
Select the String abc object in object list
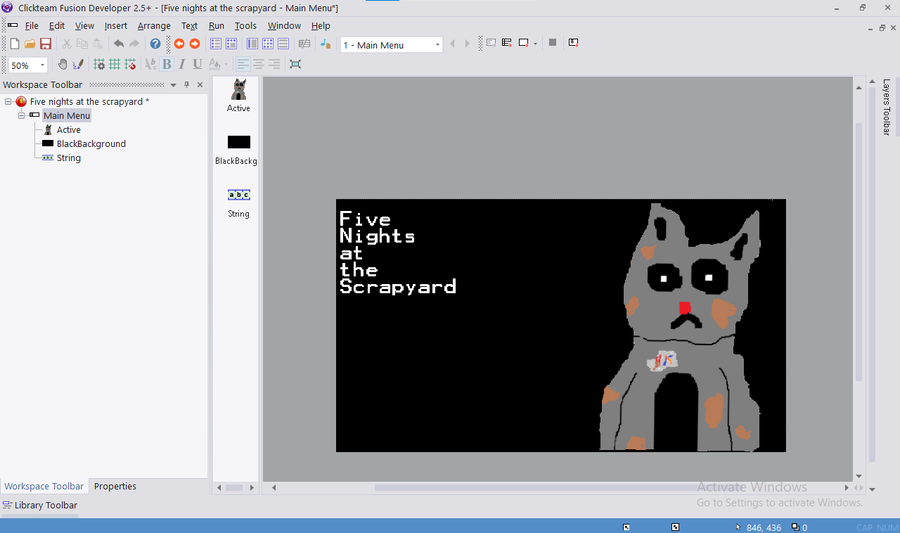pos(238,203)
